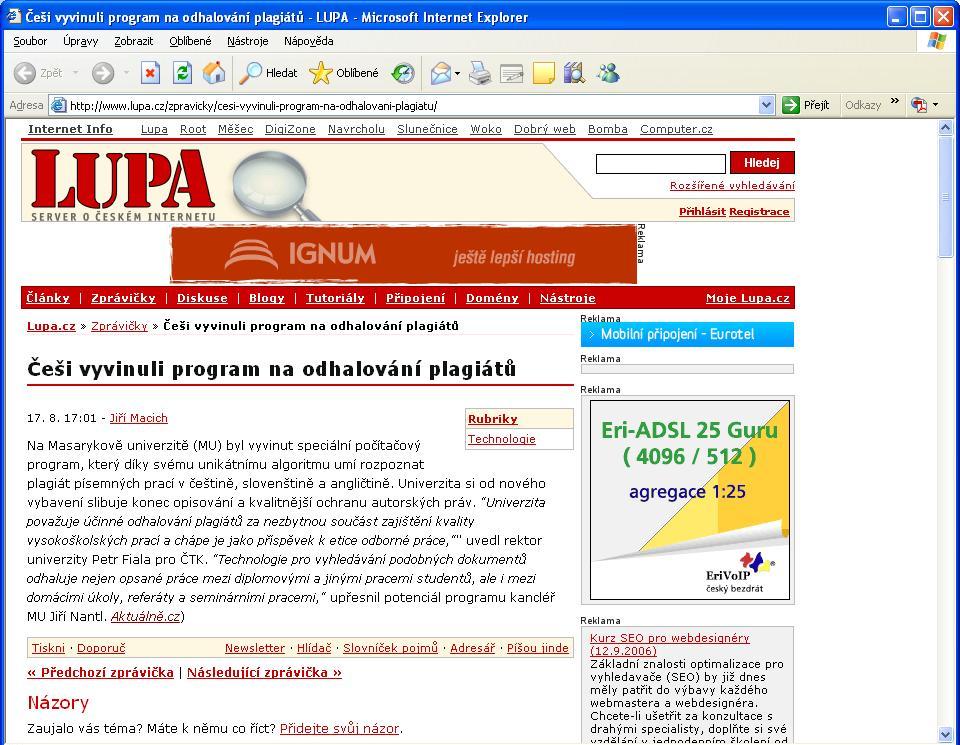Click the Forward arrow button
Screen dimensions: 960x745
[103, 73]
